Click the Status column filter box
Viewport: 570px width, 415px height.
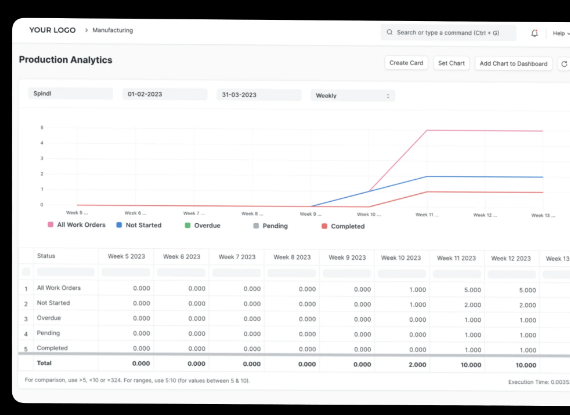[66, 272]
